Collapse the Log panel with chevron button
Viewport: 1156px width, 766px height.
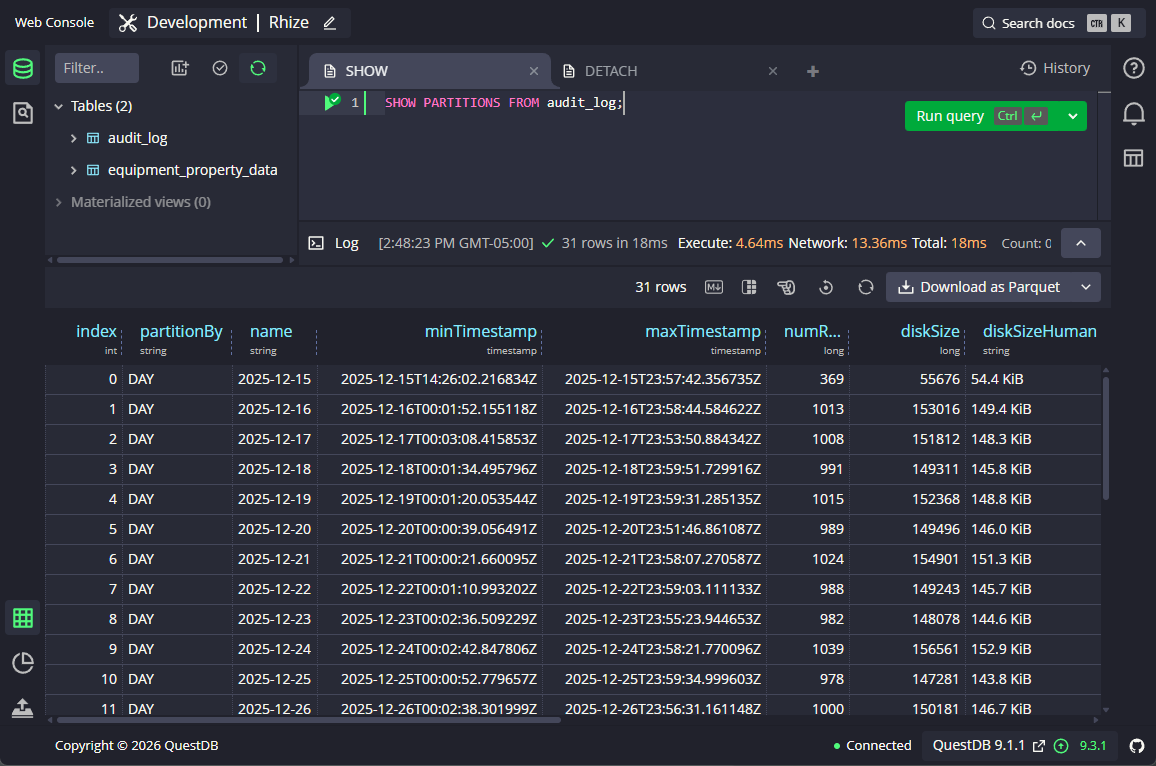1080,242
